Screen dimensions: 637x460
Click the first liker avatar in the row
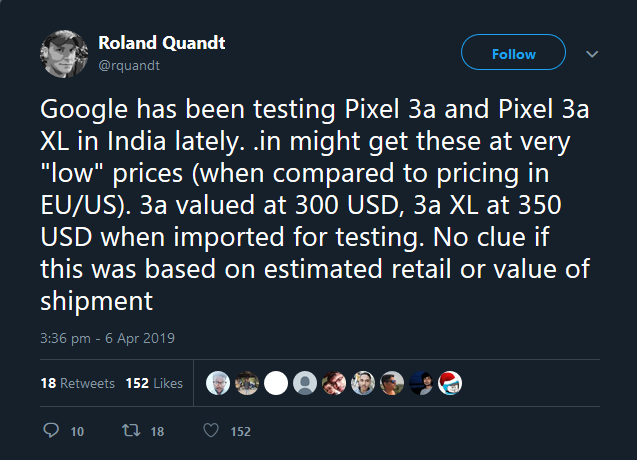[218, 383]
